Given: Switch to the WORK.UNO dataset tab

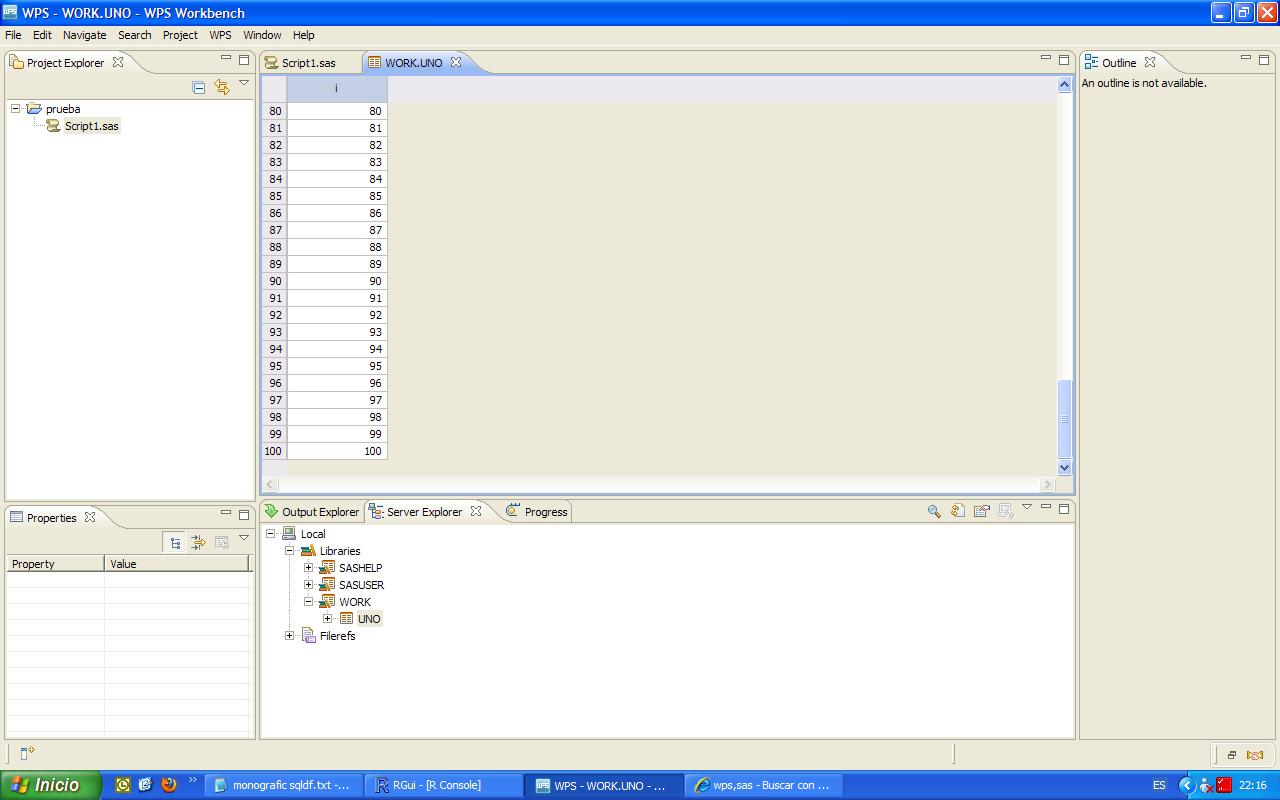Looking at the screenshot, I should coord(413,63).
